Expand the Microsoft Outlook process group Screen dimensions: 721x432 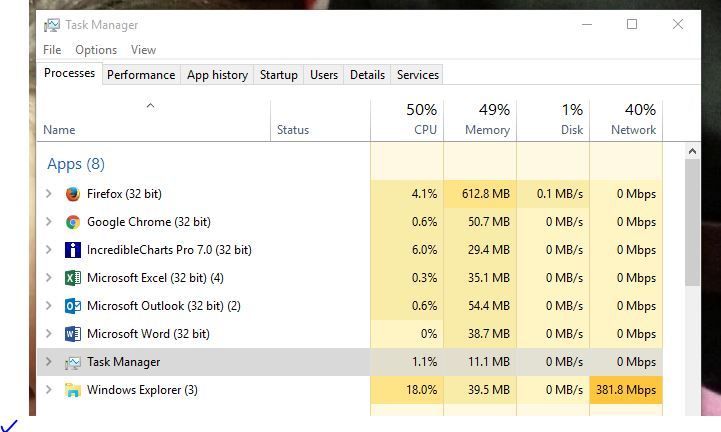click(x=48, y=305)
